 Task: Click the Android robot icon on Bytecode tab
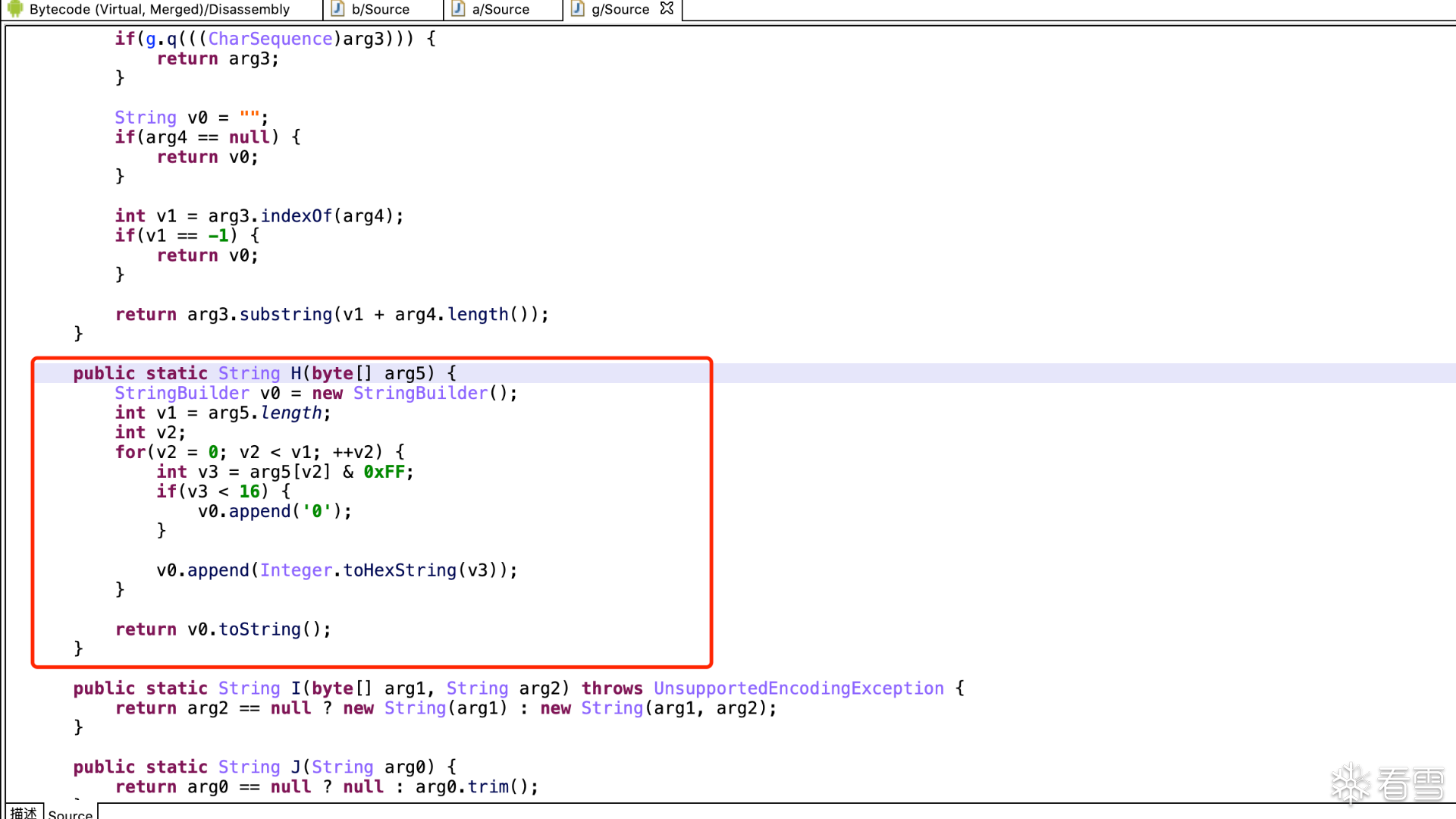click(x=15, y=9)
